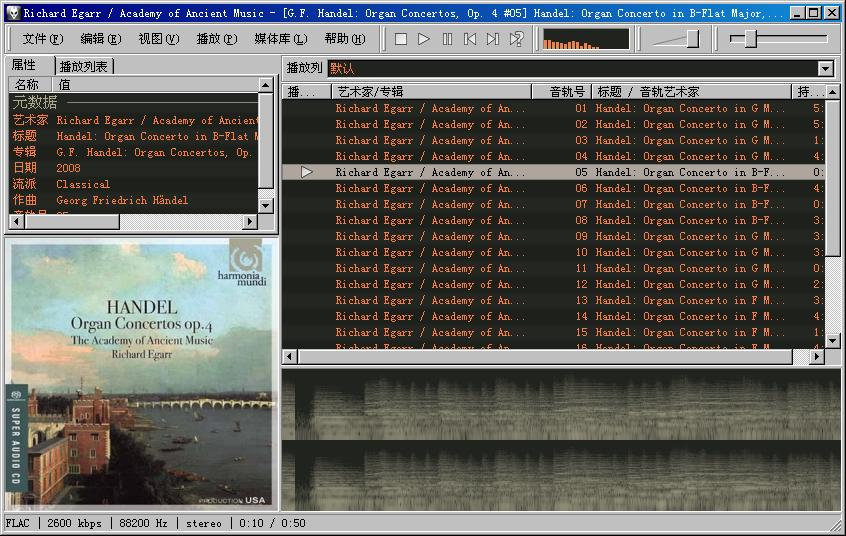The image size is (846, 536).
Task: Select track 06 Organ Concerto in B-F
Action: (554, 188)
